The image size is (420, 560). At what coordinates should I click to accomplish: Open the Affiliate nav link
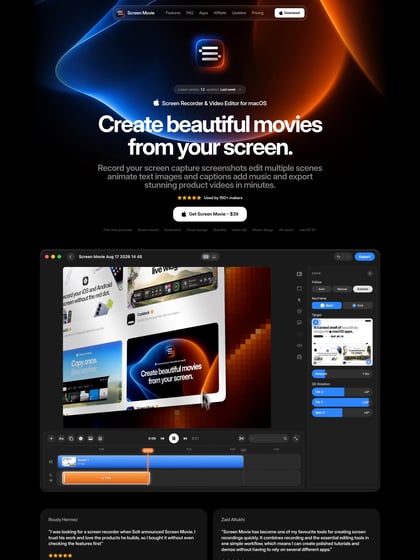pos(220,13)
